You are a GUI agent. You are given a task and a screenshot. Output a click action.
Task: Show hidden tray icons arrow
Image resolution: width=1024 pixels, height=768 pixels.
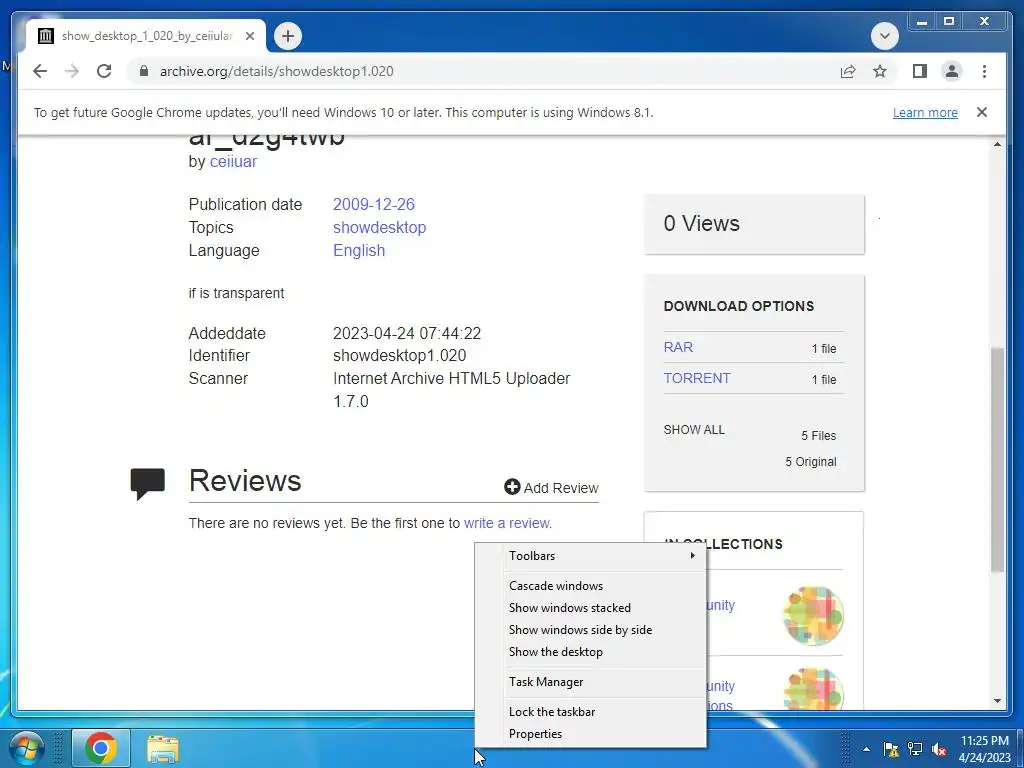point(866,750)
